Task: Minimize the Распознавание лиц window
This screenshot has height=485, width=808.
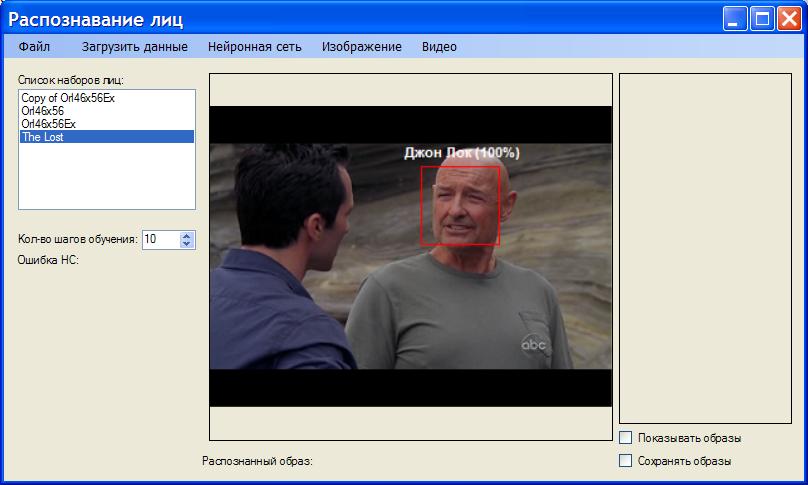Action: [735, 19]
